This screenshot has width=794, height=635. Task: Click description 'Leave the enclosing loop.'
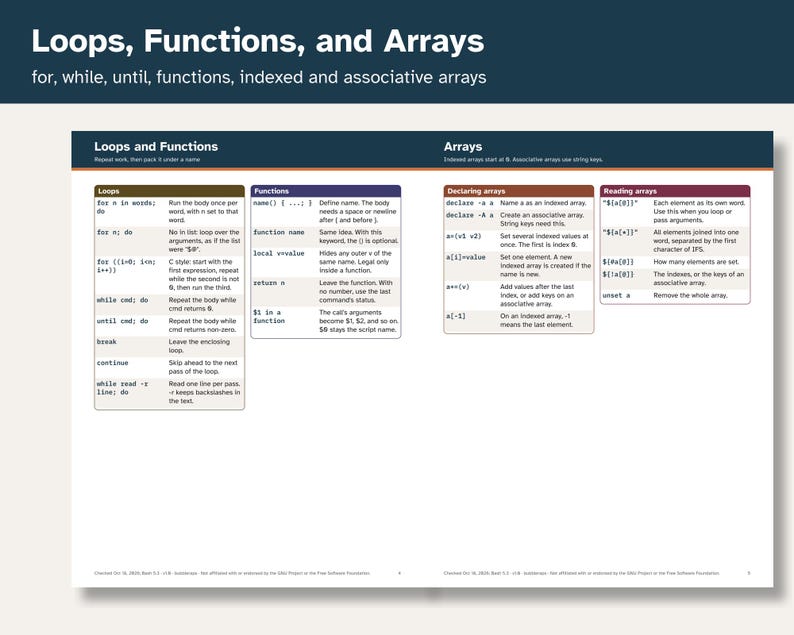pyautogui.click(x=200, y=346)
